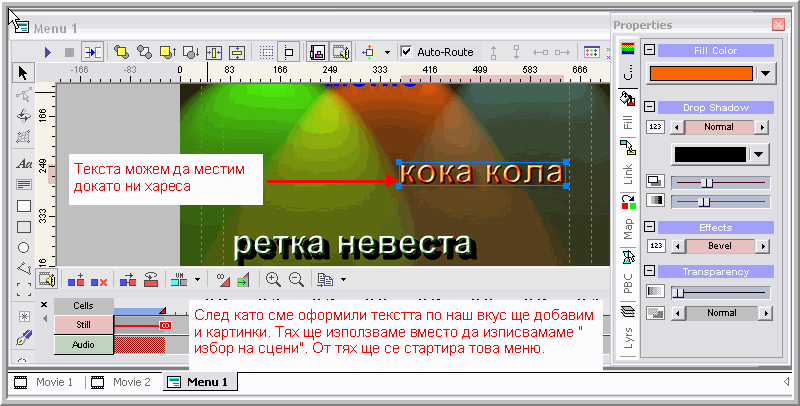Collapse the Drop Shadow section

pyautogui.click(x=649, y=107)
